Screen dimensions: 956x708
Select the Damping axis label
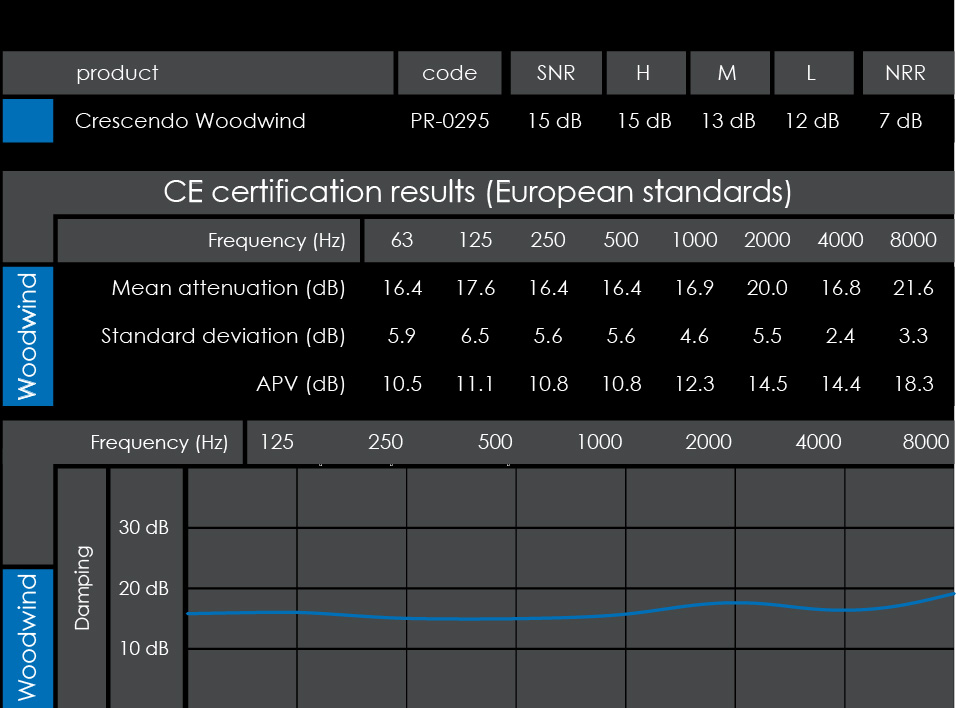82,588
